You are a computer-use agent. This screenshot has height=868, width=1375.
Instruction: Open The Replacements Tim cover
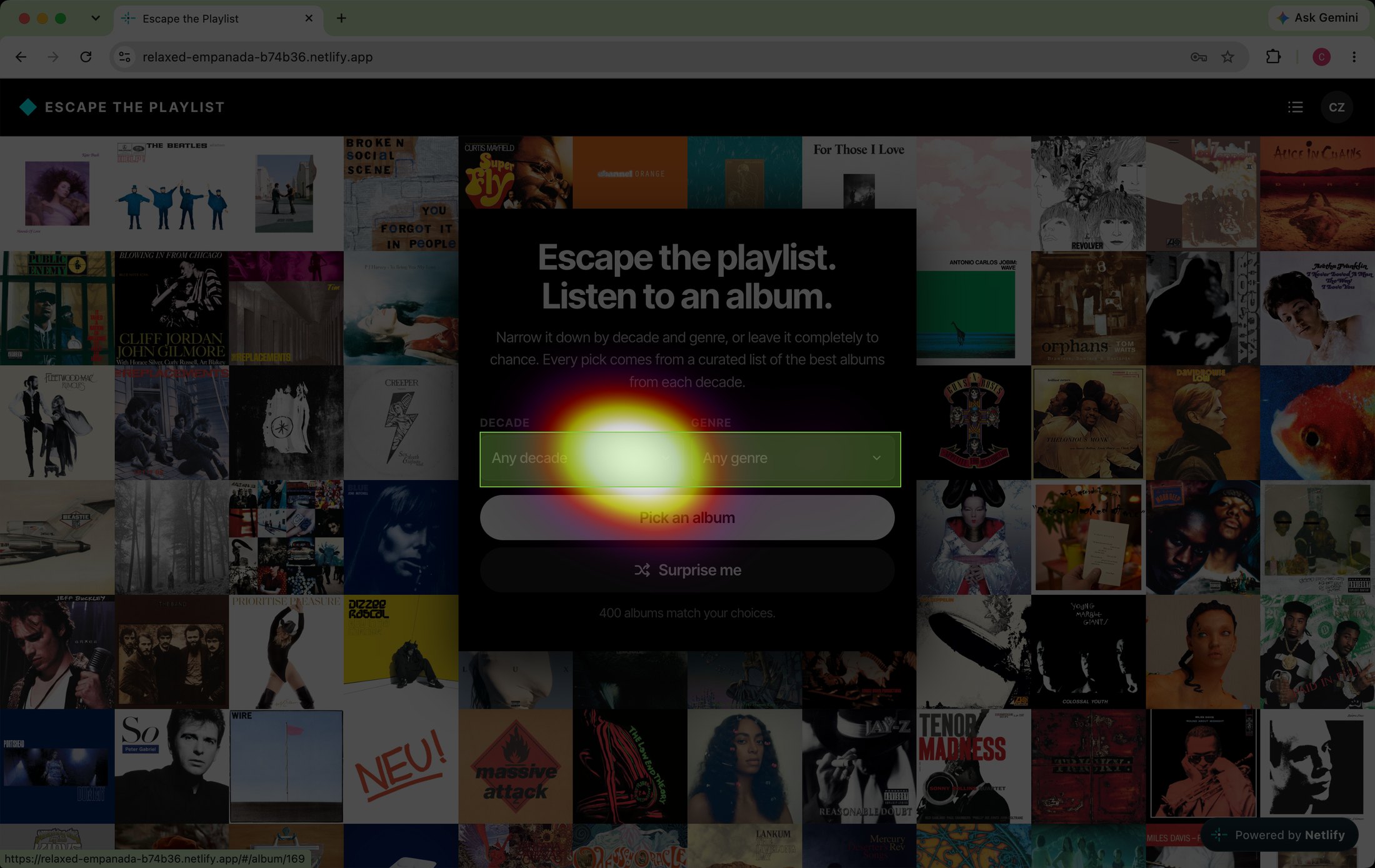pos(286,308)
